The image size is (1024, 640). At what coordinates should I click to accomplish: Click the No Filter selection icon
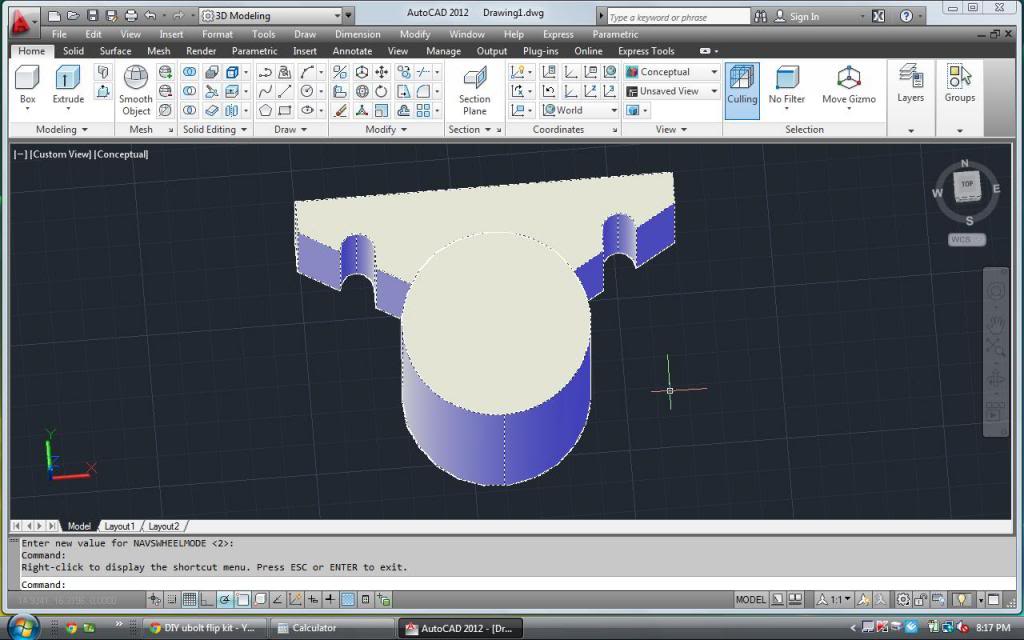[786, 86]
